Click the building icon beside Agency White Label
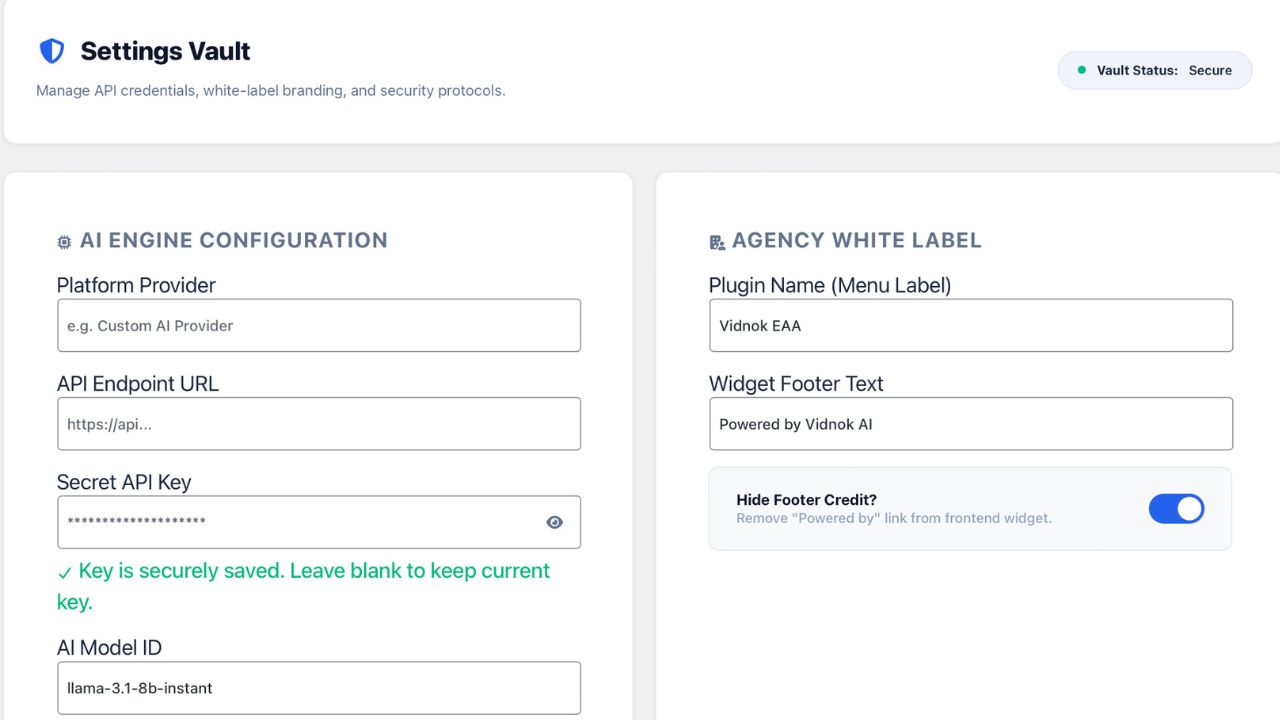 (717, 242)
